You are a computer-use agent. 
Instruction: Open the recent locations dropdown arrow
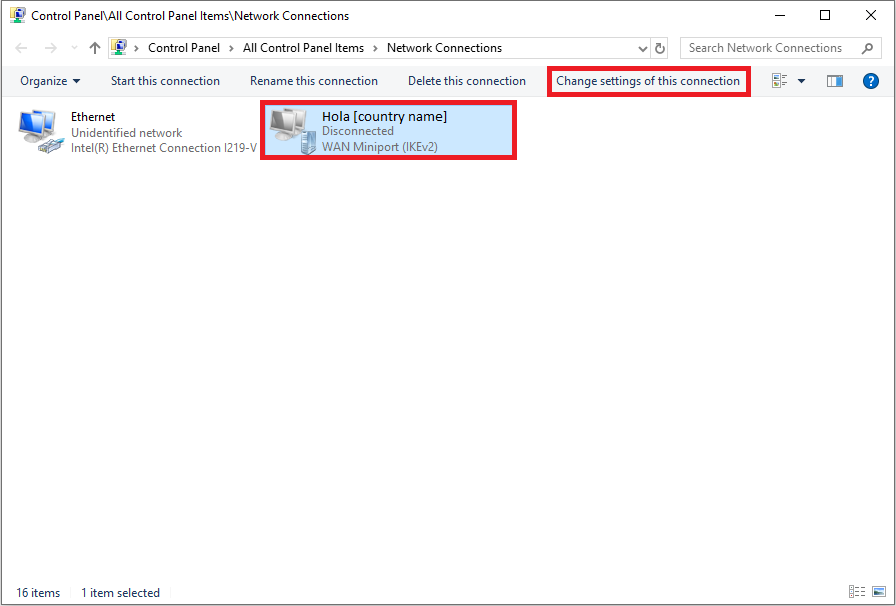pyautogui.click(x=74, y=48)
